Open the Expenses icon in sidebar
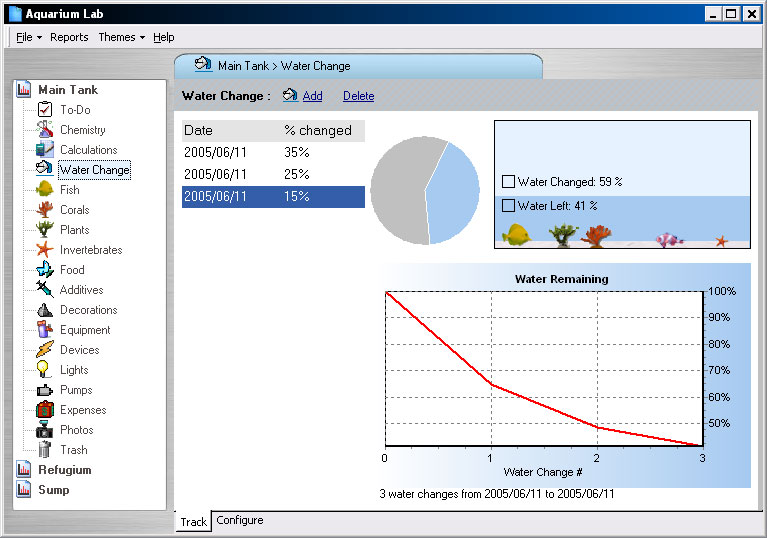Screen dimensions: 767x538 44,410
